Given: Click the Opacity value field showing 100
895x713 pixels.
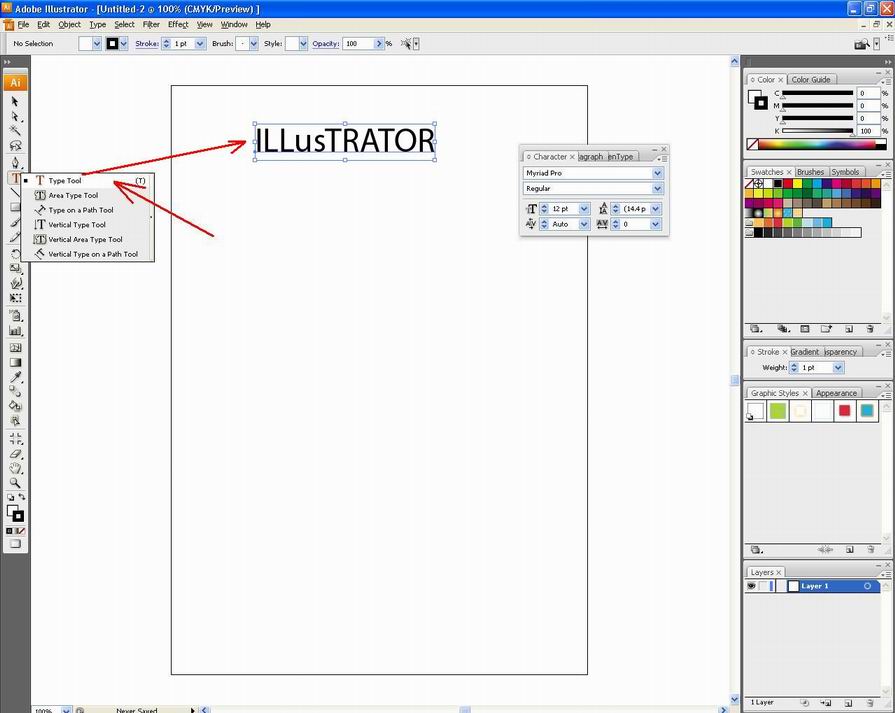Looking at the screenshot, I should (358, 43).
